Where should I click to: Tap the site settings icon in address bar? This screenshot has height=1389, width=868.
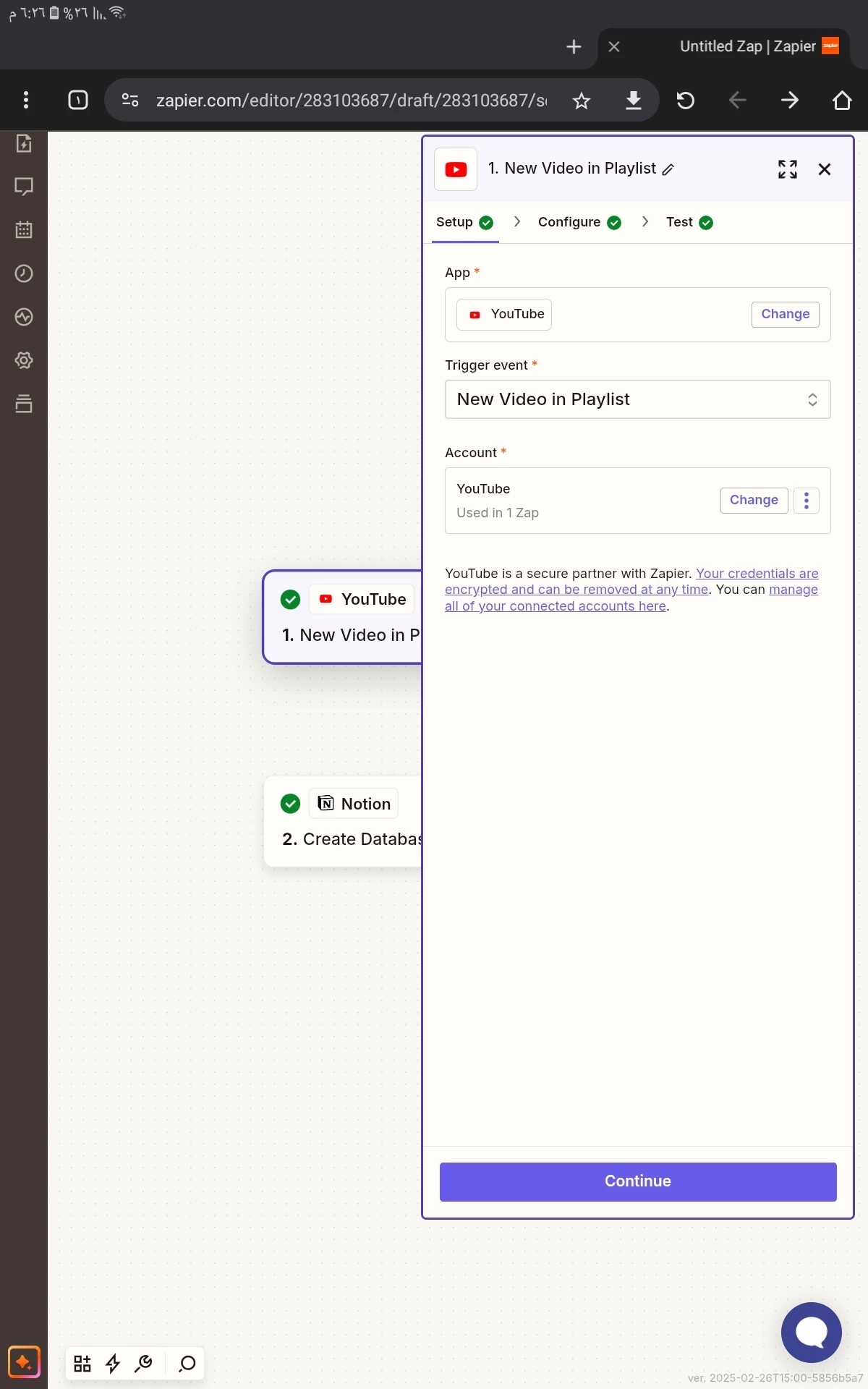pyautogui.click(x=130, y=100)
